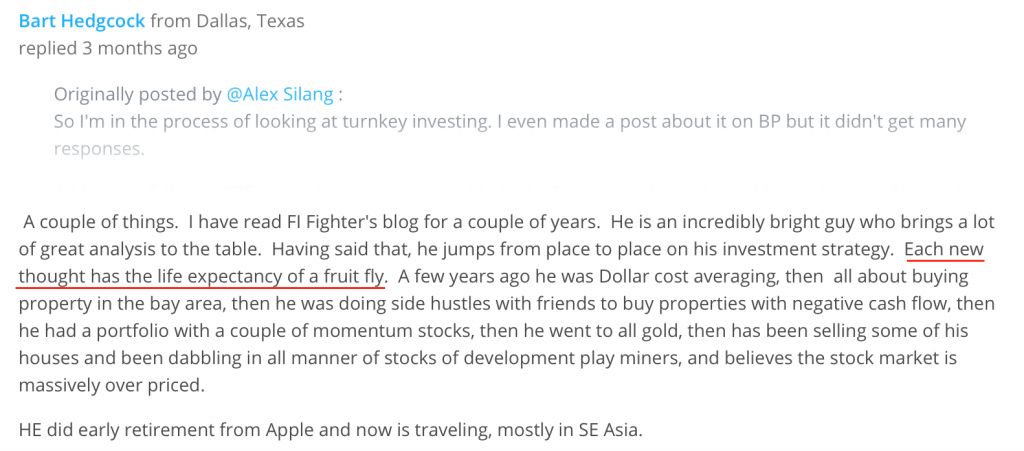Open Bart Hedgcock's profile link
This screenshot has height=451, width=1024.
(82, 21)
